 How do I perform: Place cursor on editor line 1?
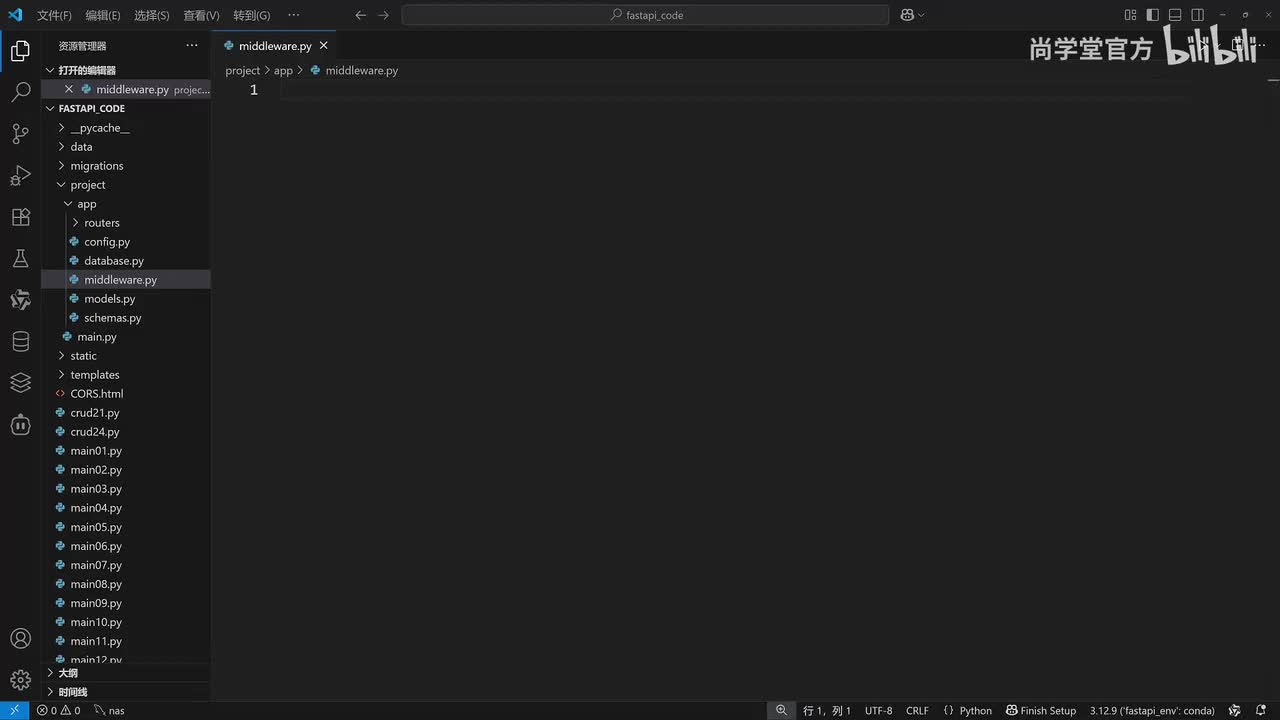coord(735,90)
